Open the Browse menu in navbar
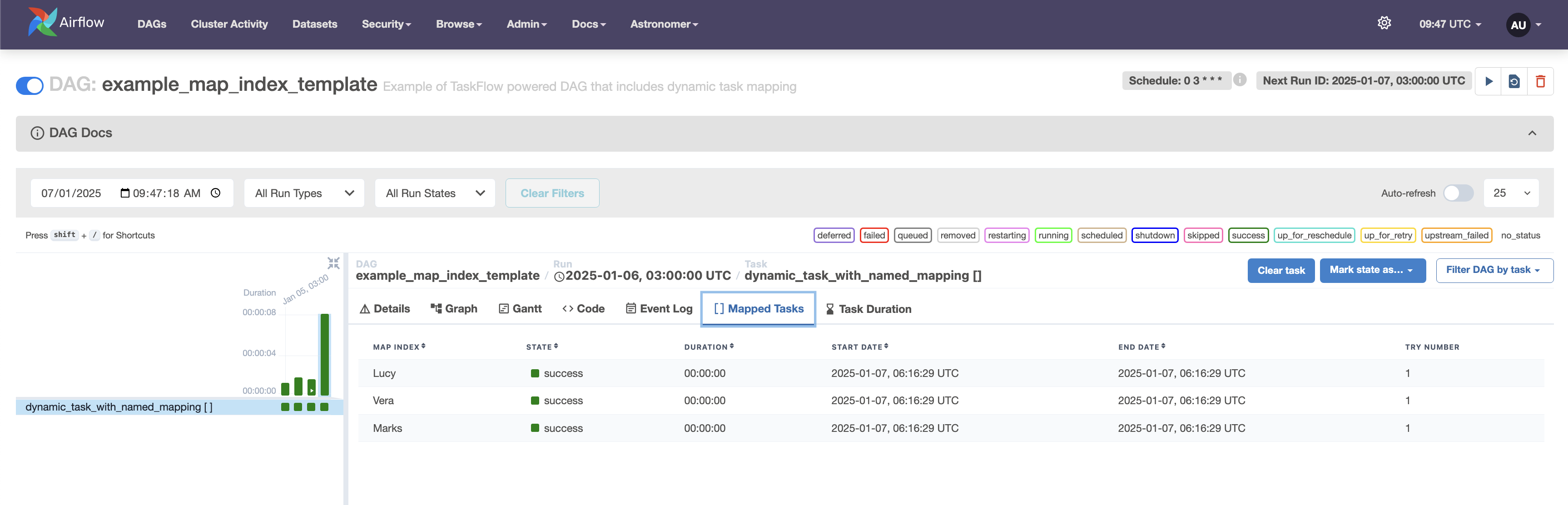1568x505 pixels. click(x=458, y=25)
